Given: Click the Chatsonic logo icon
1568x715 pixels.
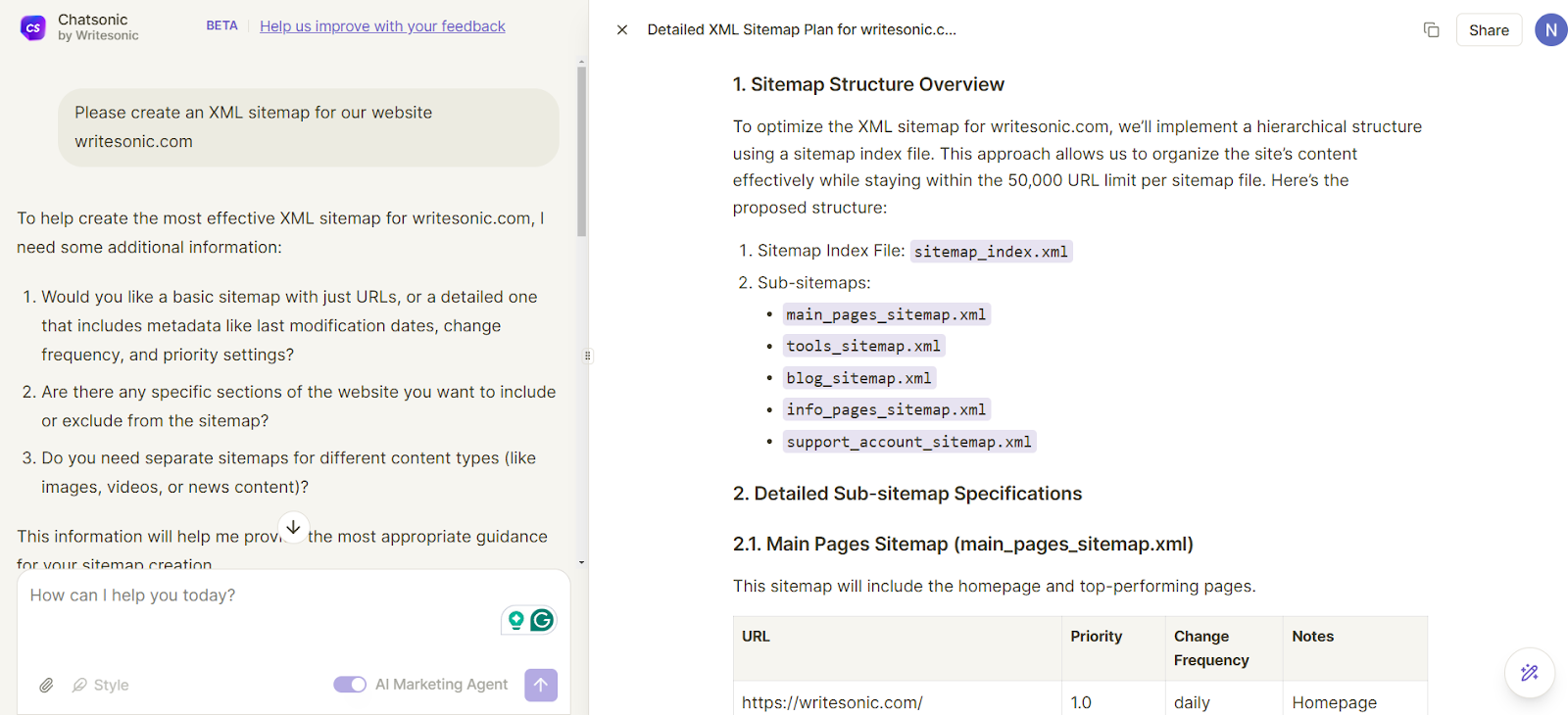Looking at the screenshot, I should click(33, 27).
